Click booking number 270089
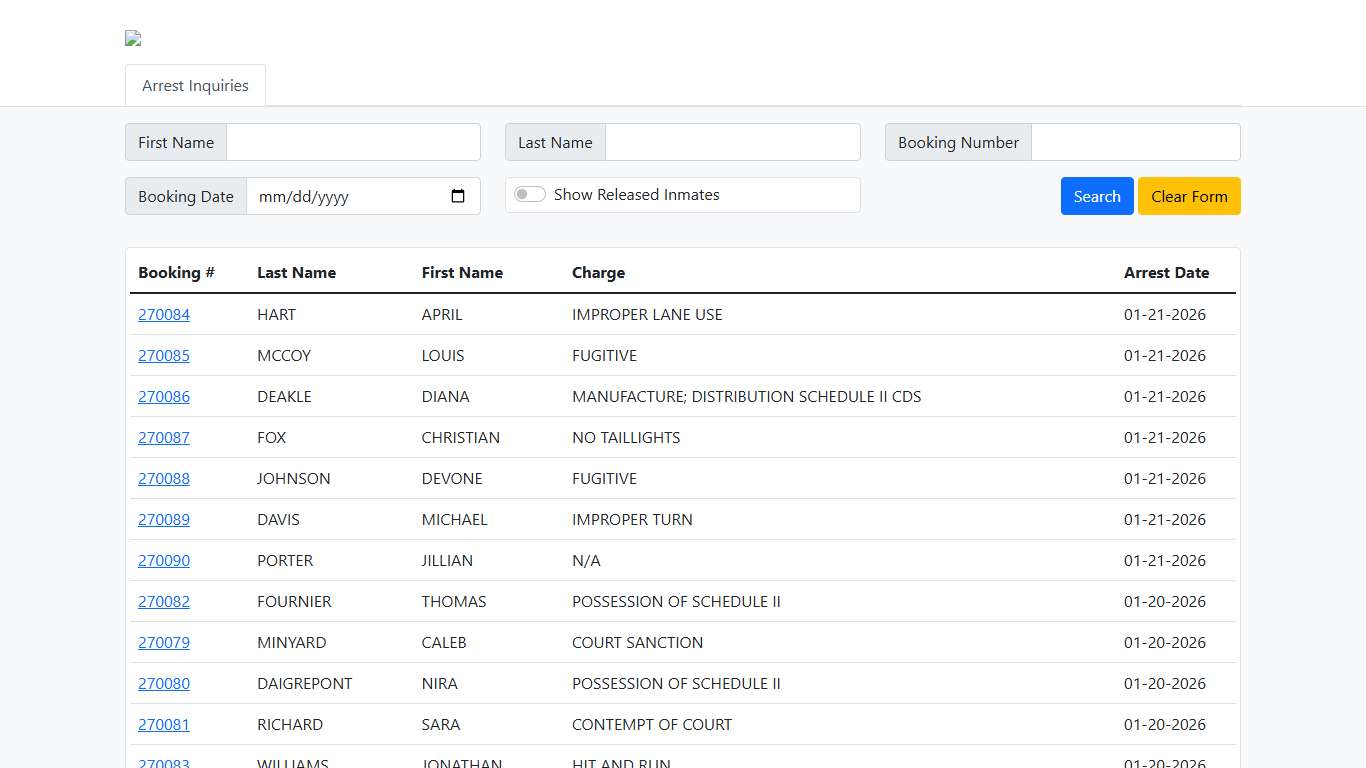 tap(164, 520)
